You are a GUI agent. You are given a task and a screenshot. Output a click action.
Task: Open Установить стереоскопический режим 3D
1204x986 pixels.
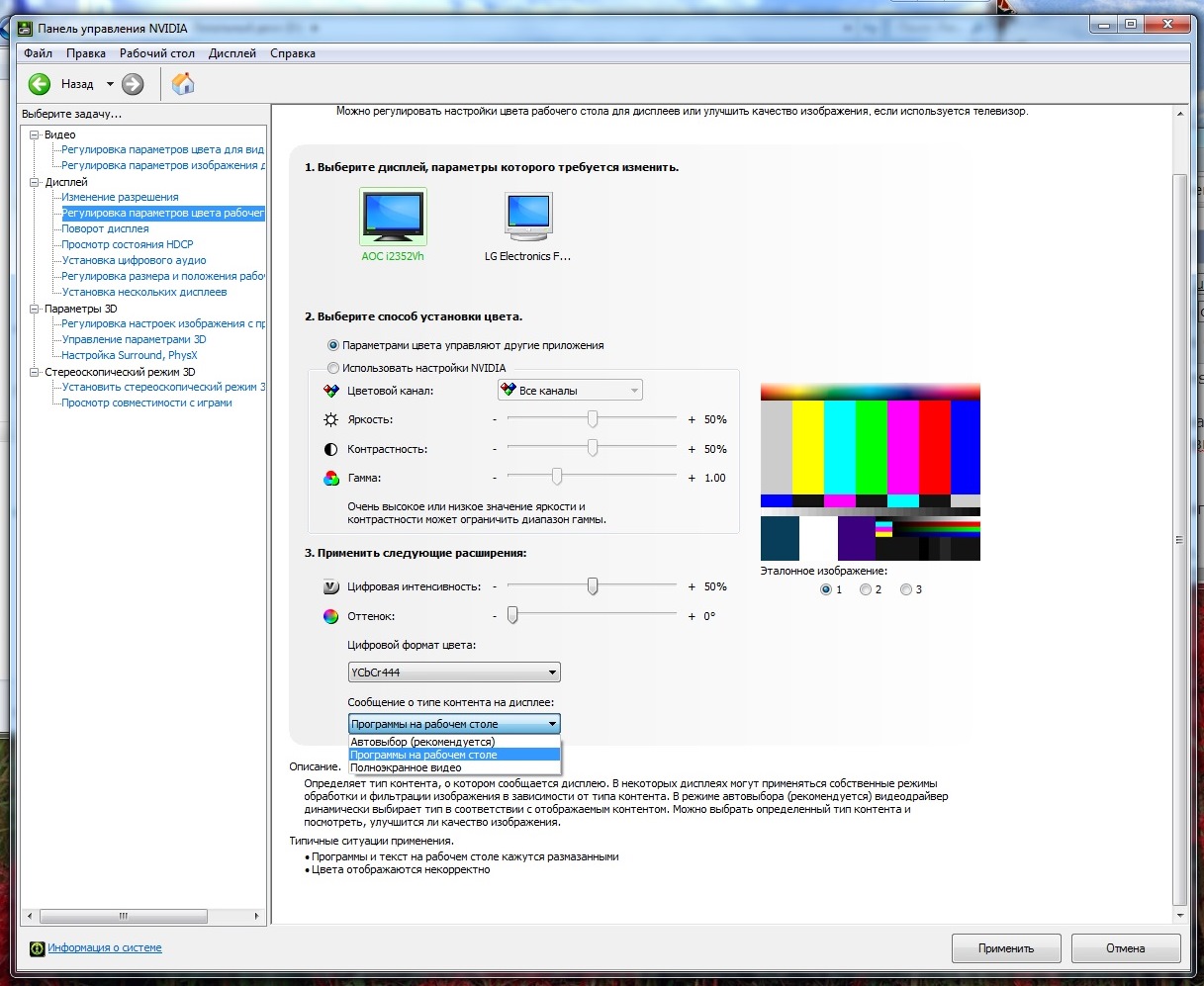(x=163, y=387)
